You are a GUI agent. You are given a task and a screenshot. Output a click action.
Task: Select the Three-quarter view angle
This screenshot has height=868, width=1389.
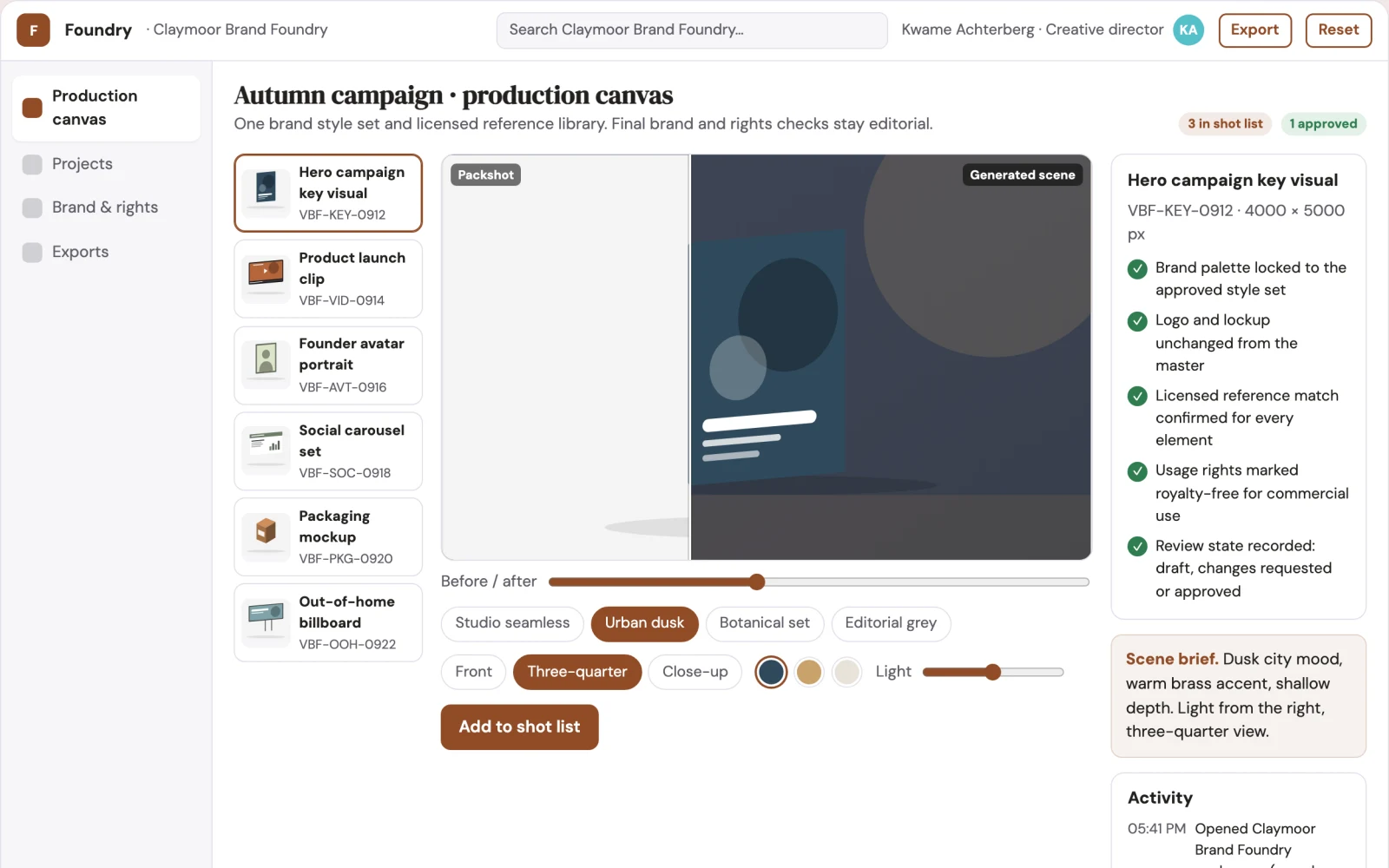(x=577, y=672)
